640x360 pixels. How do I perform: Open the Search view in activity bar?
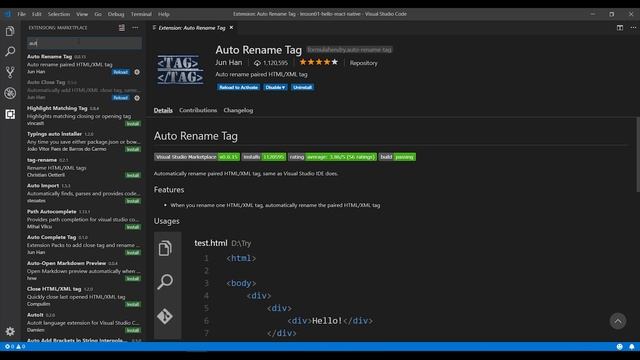[10, 51]
